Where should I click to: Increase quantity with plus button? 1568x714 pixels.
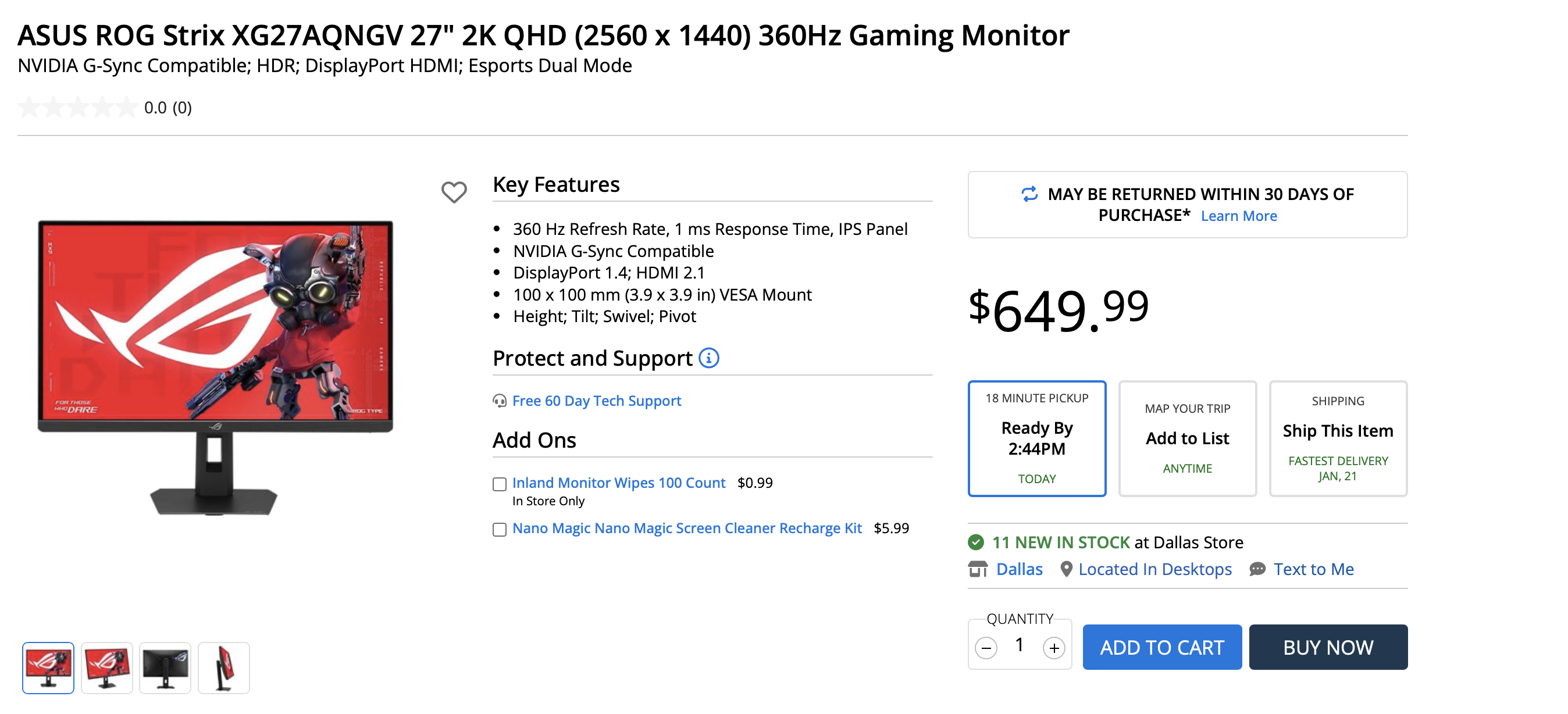coord(1054,648)
